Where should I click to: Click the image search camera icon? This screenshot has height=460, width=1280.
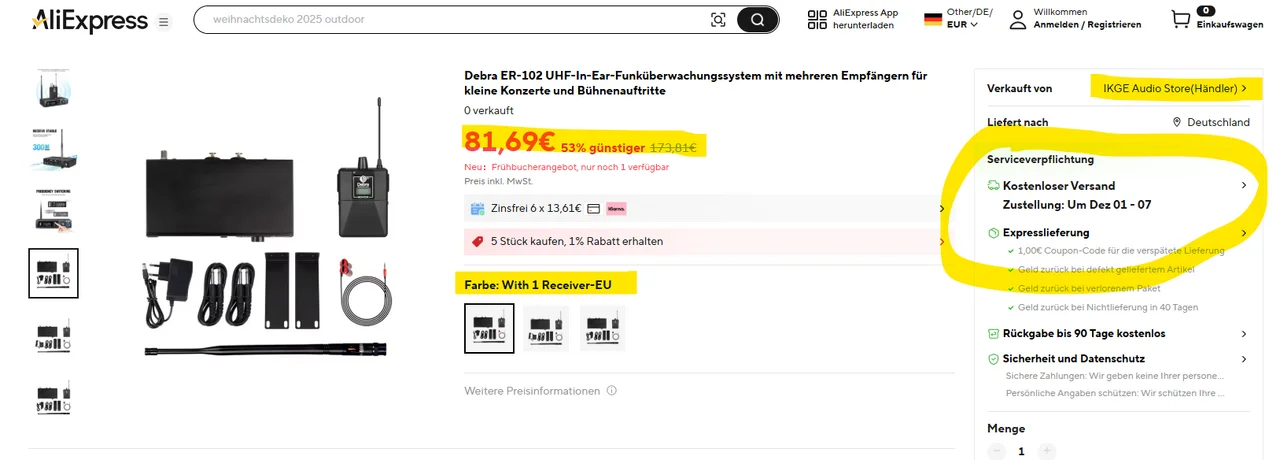(718, 20)
